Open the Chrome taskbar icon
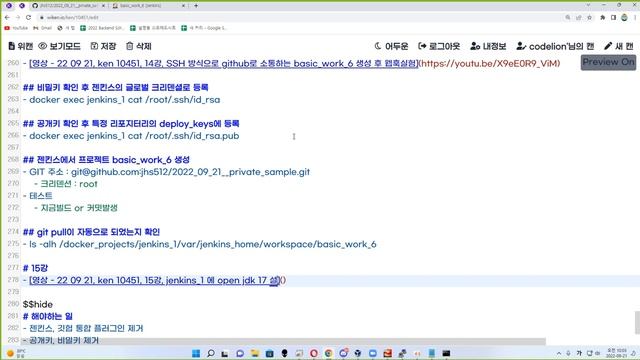640x360 pixels. [x=328, y=353]
